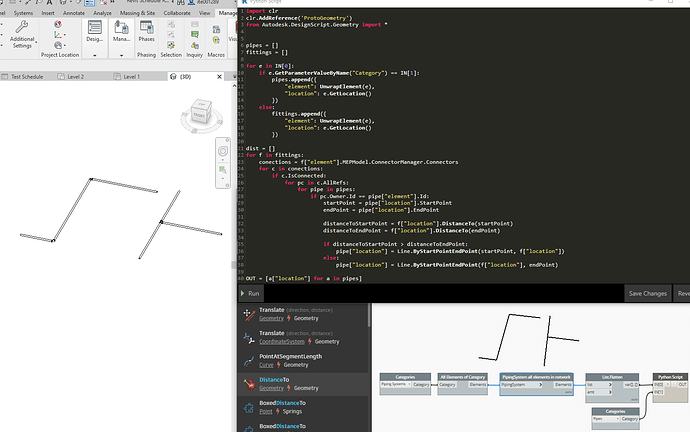Expand Additional Settings dropdown arrow

tap(36, 43)
